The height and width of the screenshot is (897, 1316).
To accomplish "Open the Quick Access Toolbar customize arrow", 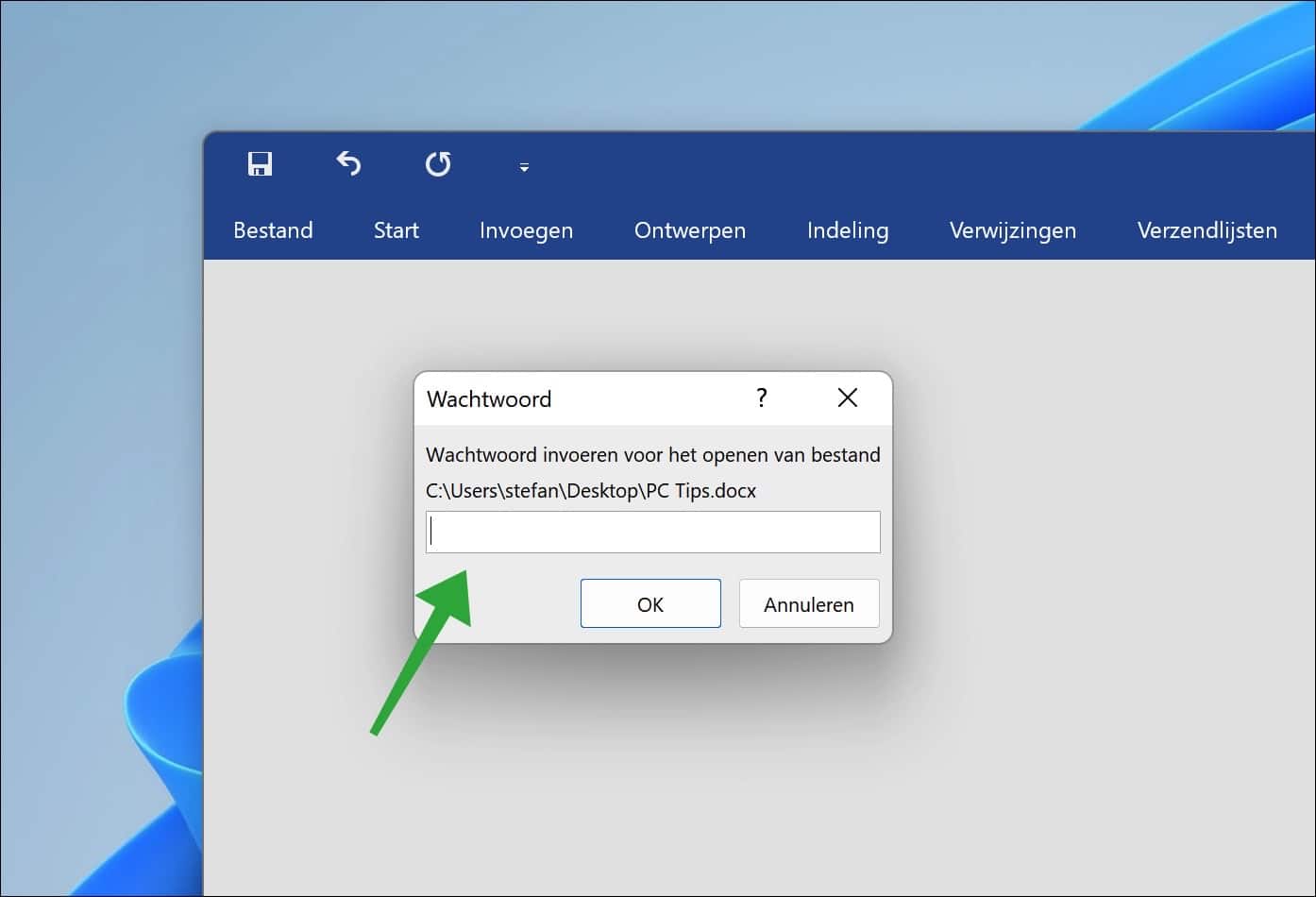I will coord(523,167).
